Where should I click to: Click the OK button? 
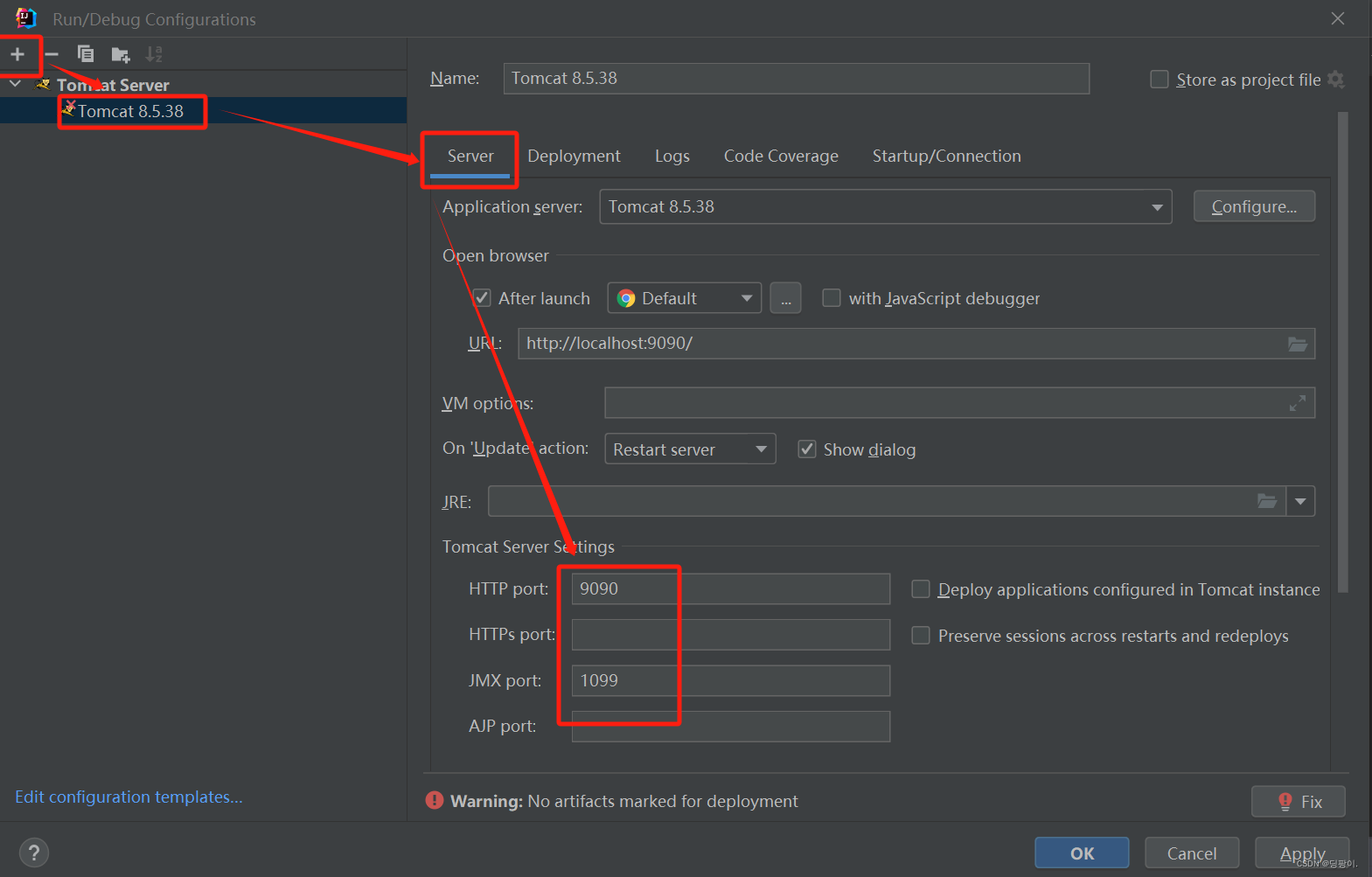coord(1082,853)
